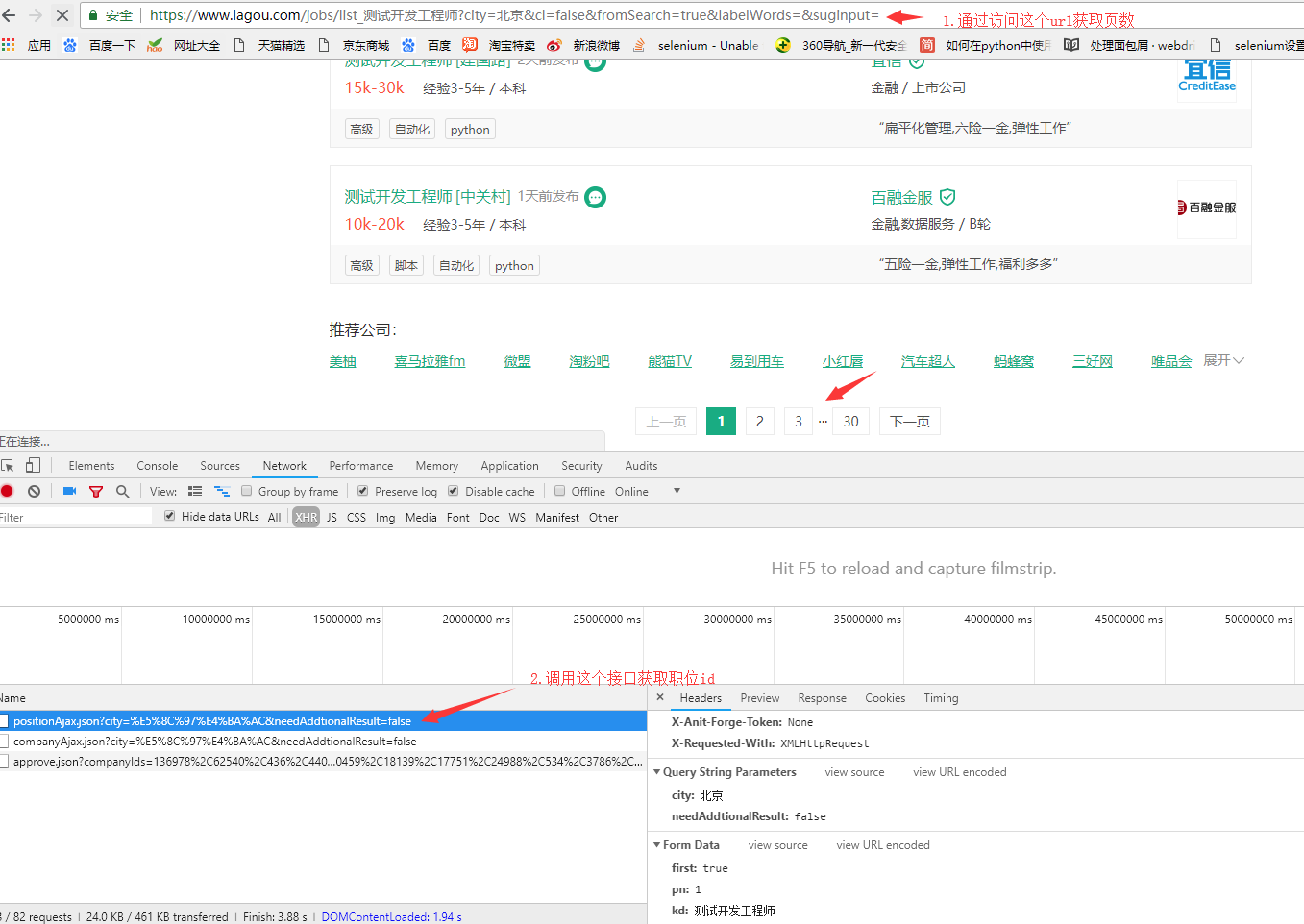Uncheck Hide data URLs checkbox
Viewport: 1304px width, 924px height.
169,516
